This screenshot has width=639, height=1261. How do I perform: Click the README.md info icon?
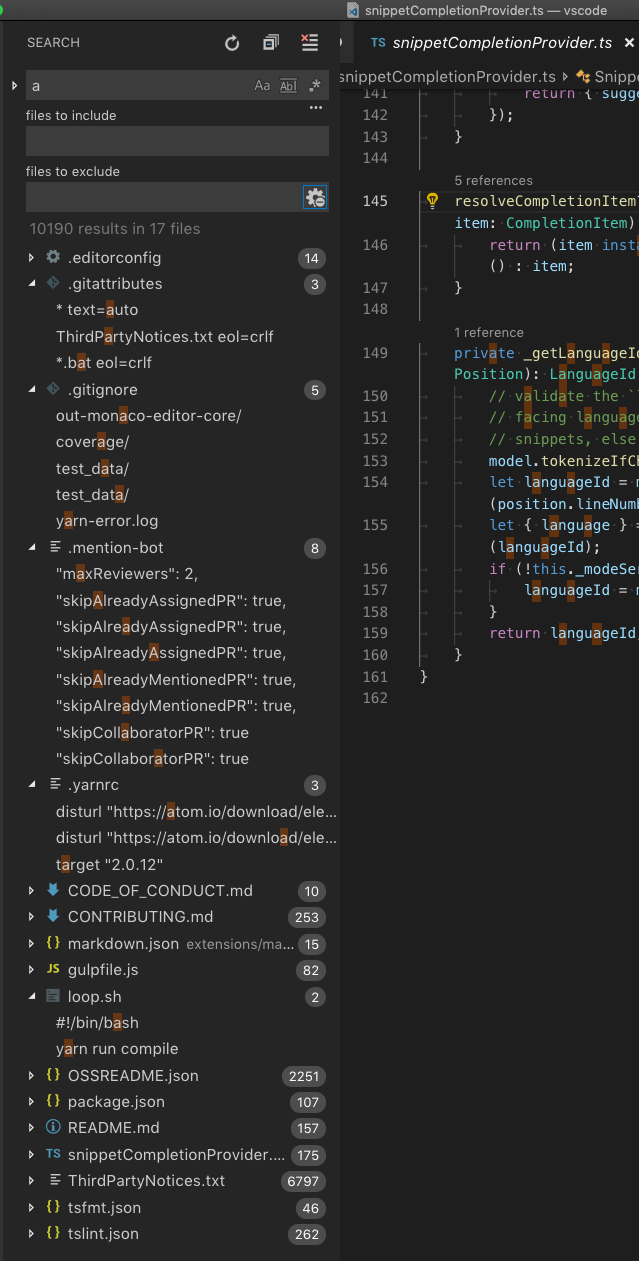[53, 1126]
